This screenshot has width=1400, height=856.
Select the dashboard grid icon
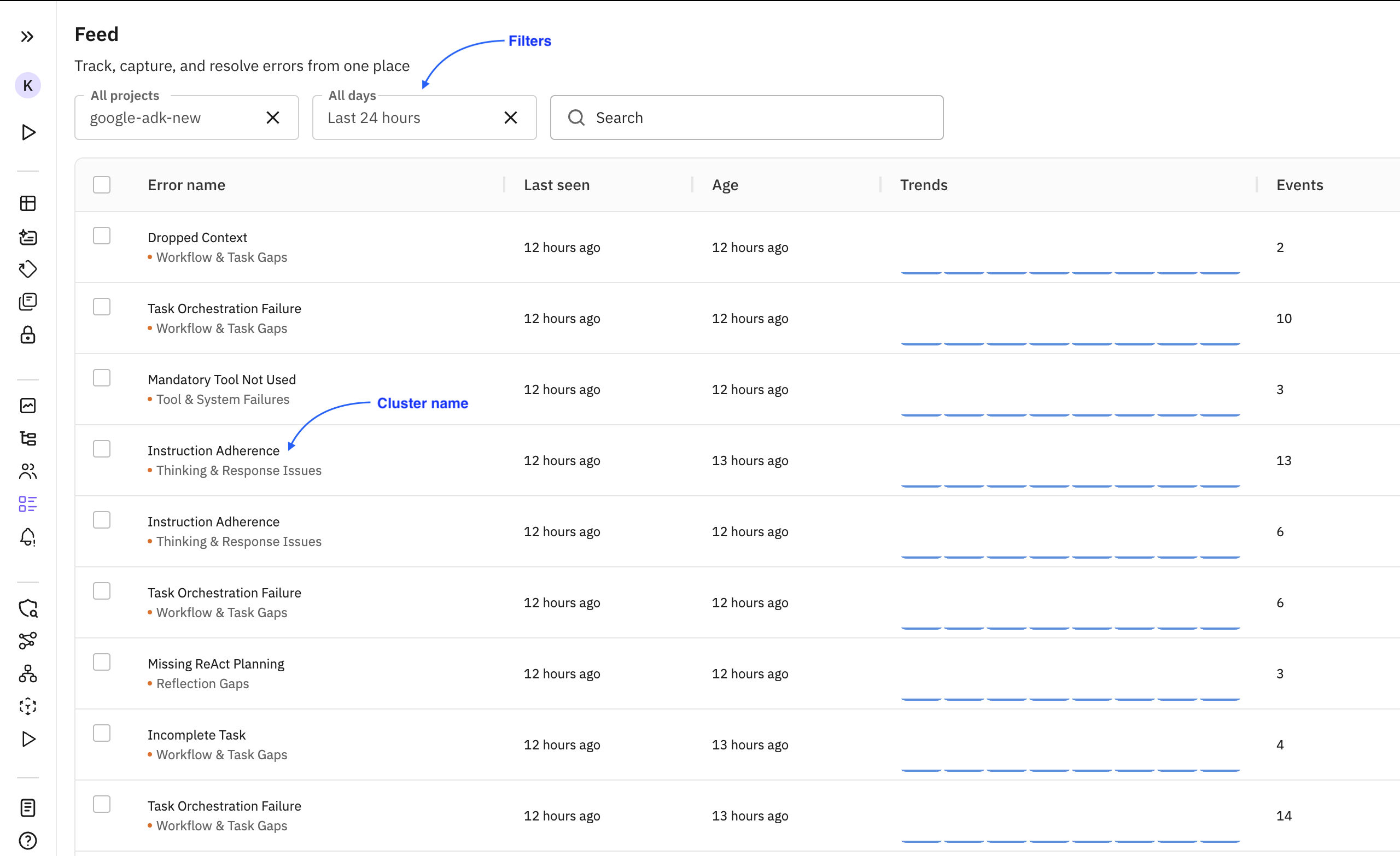[x=28, y=203]
